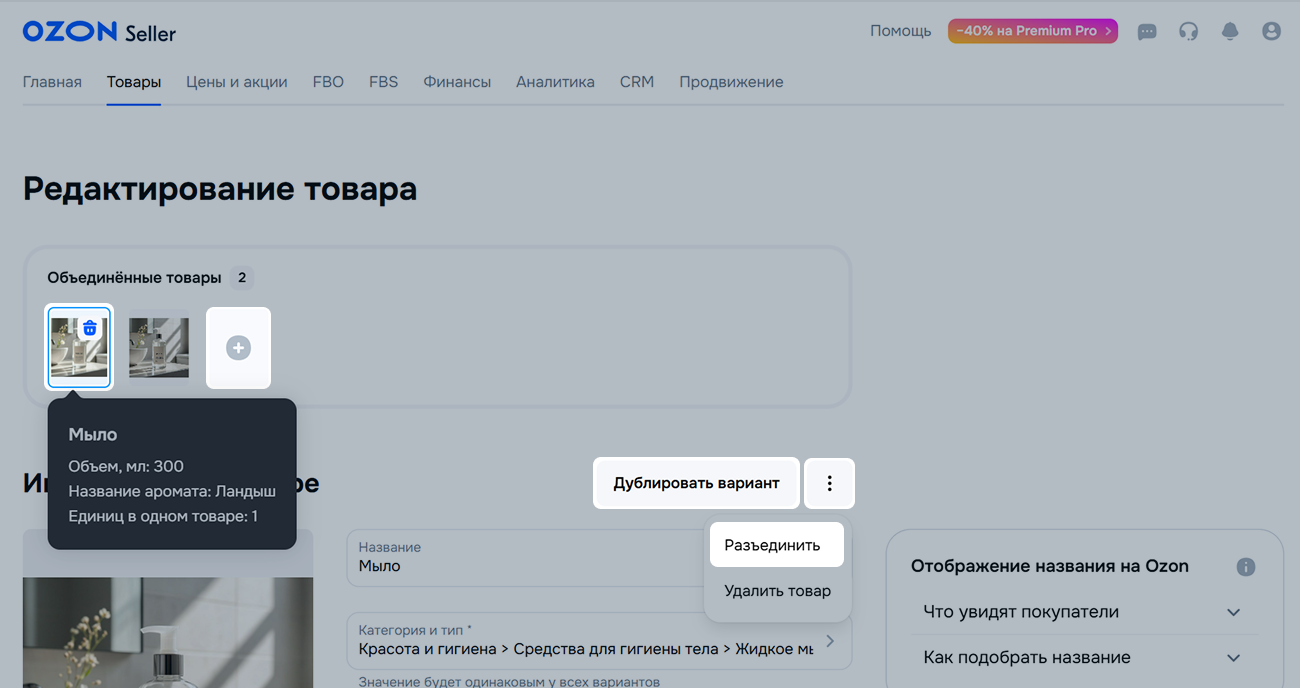Choose 'Удалить товар' menu entry
Viewport: 1300px width, 688px height.
[777, 591]
